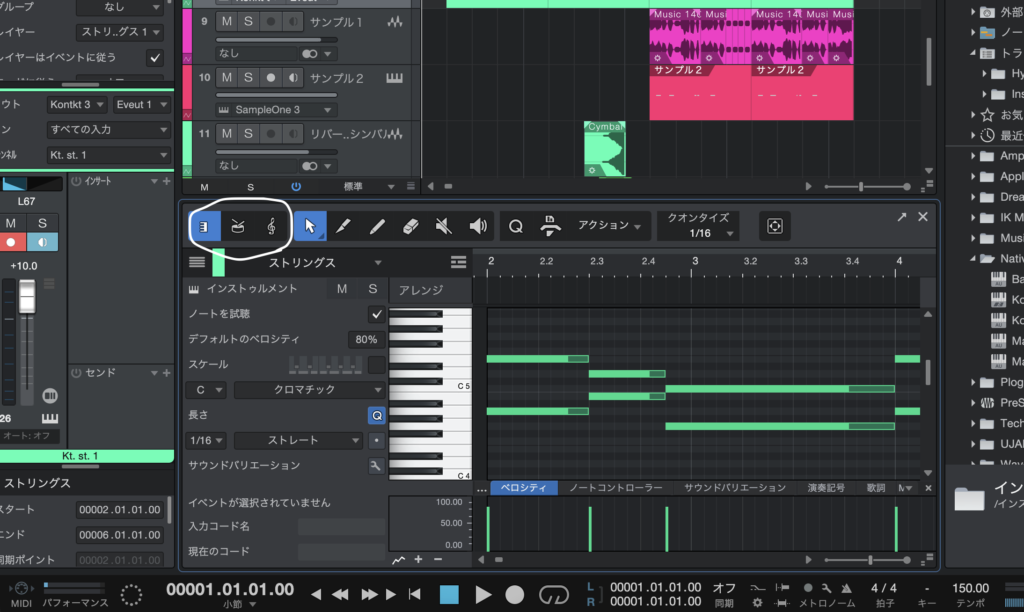Open the クロマチック scale type dropdown

pos(309,390)
